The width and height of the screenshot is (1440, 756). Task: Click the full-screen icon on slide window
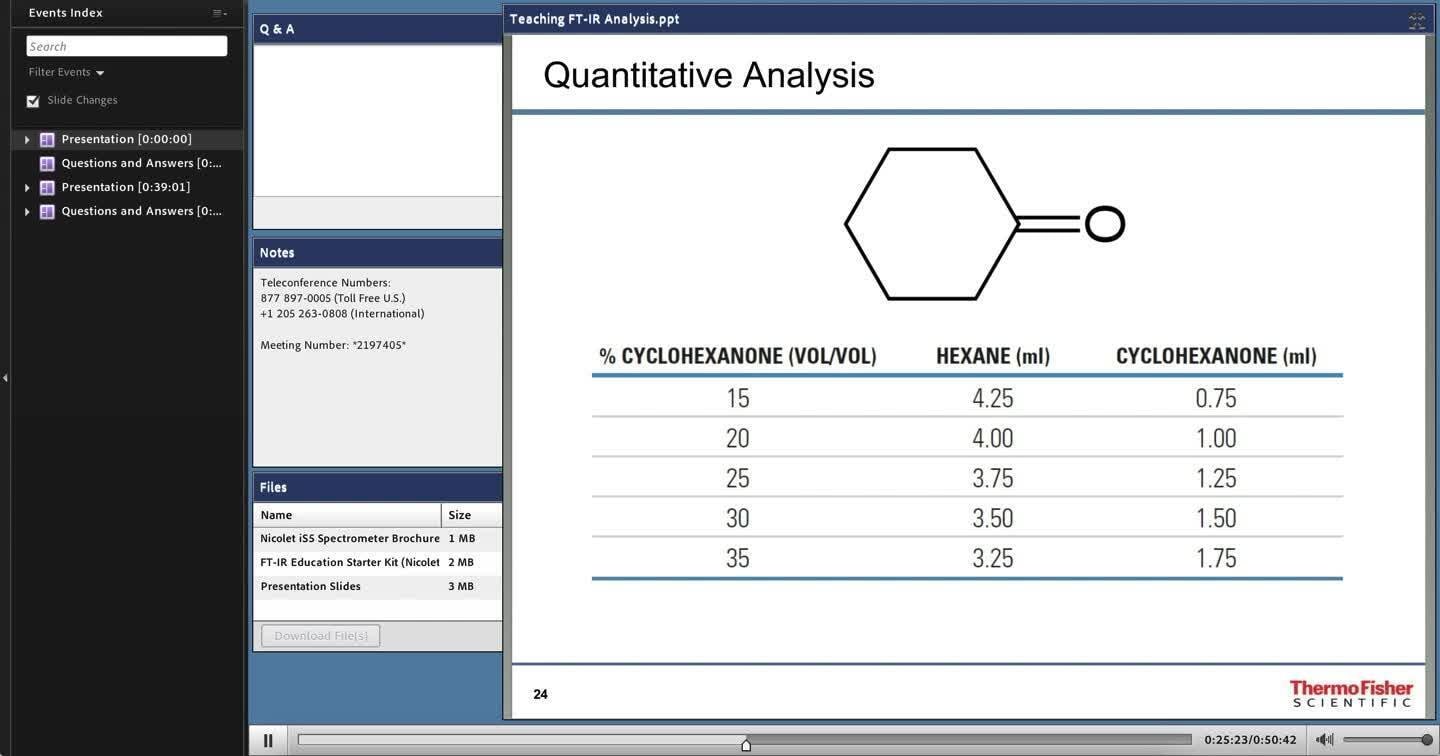(1416, 21)
